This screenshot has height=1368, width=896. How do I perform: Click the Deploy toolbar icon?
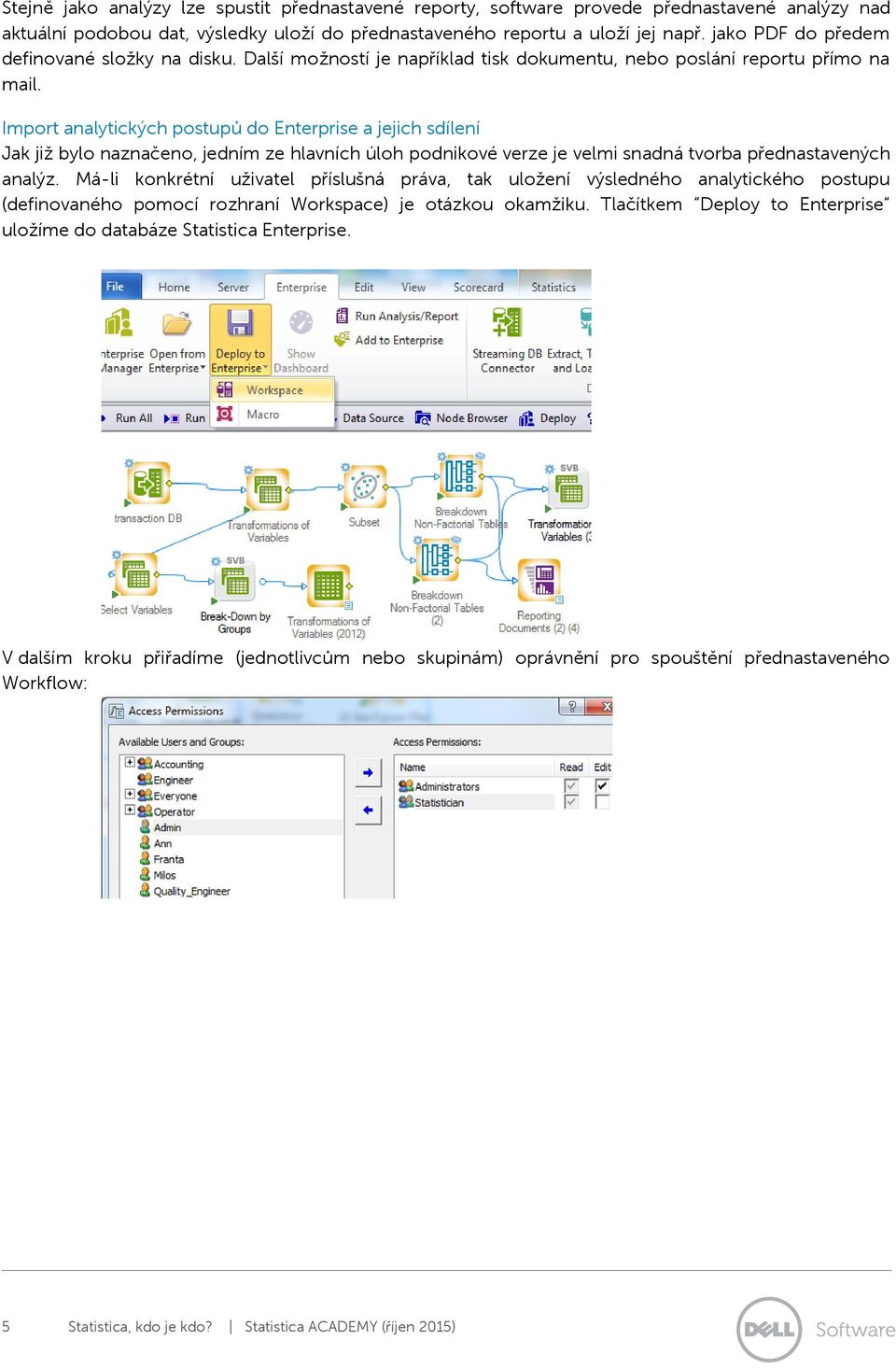tap(527, 418)
